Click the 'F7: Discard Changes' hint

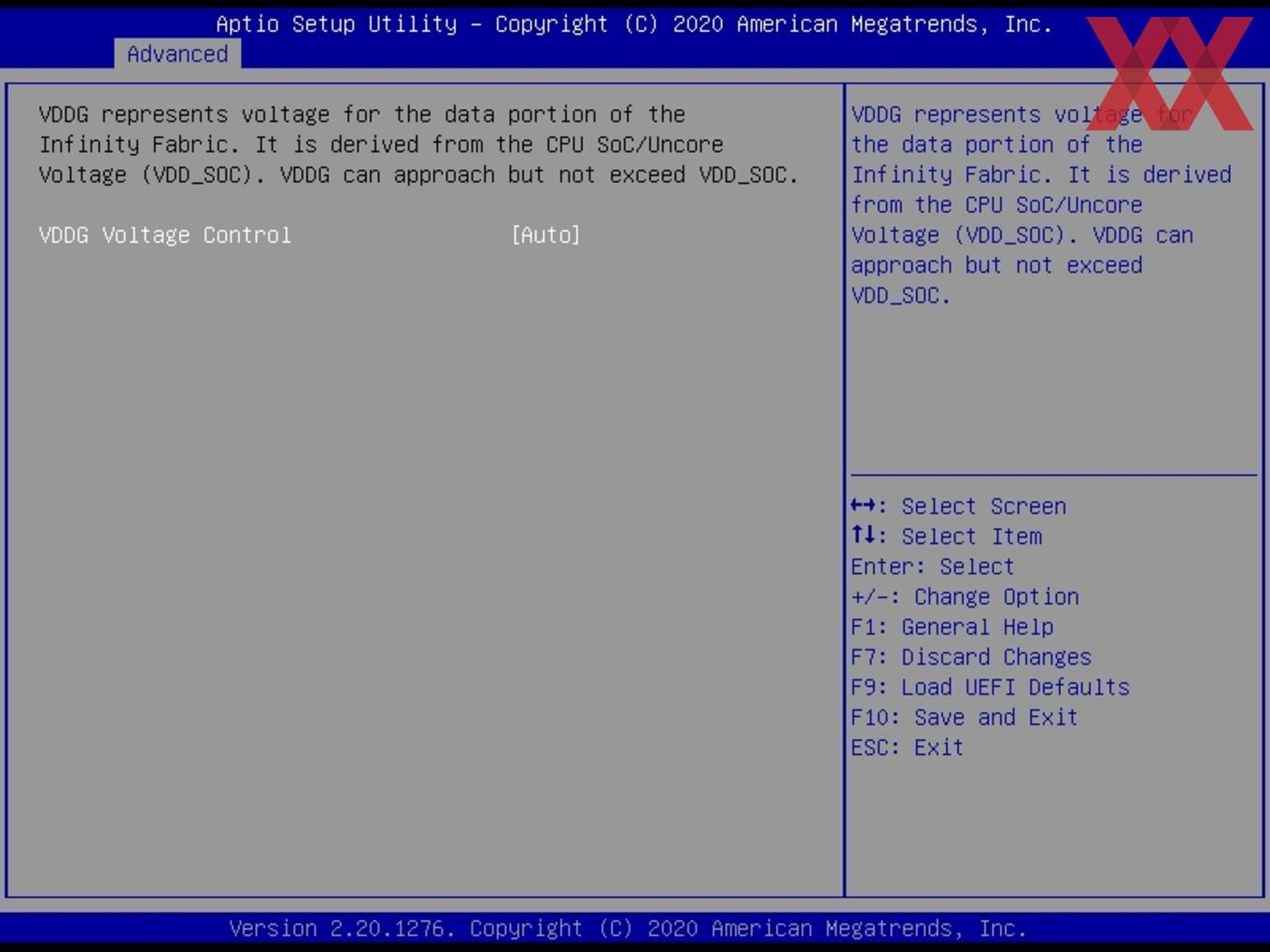click(x=971, y=657)
